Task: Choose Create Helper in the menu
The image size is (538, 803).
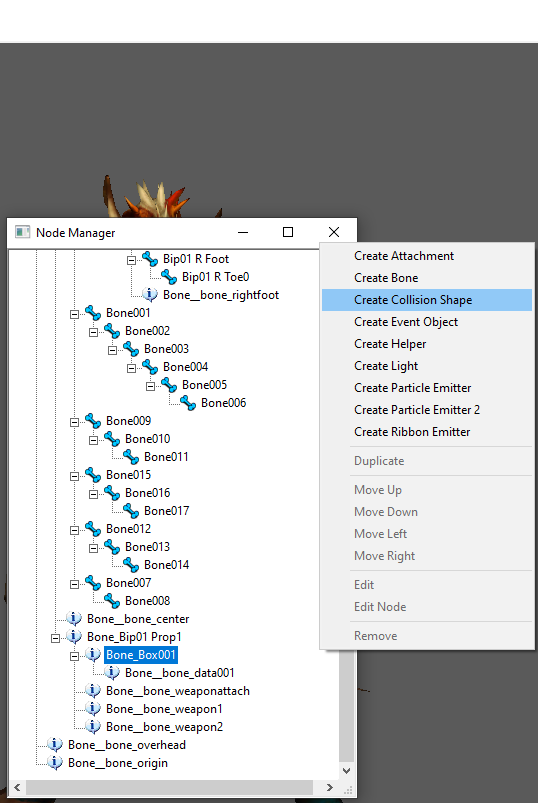Action: click(427, 344)
